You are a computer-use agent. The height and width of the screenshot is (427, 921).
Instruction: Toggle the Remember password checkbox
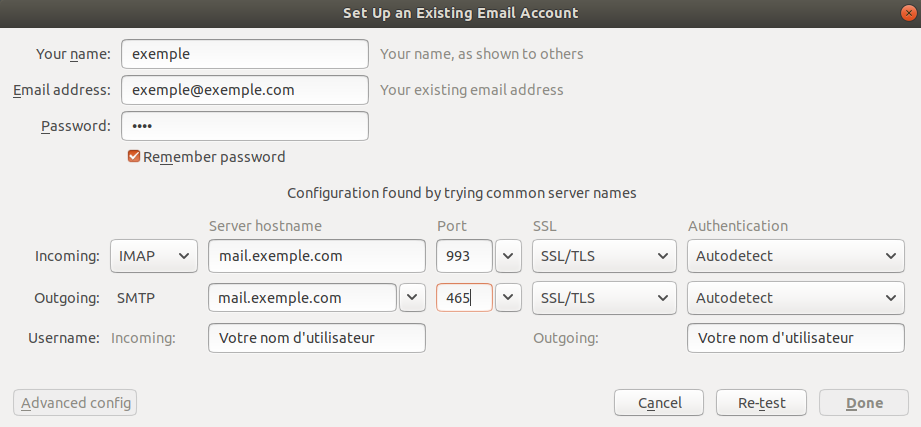click(134, 157)
